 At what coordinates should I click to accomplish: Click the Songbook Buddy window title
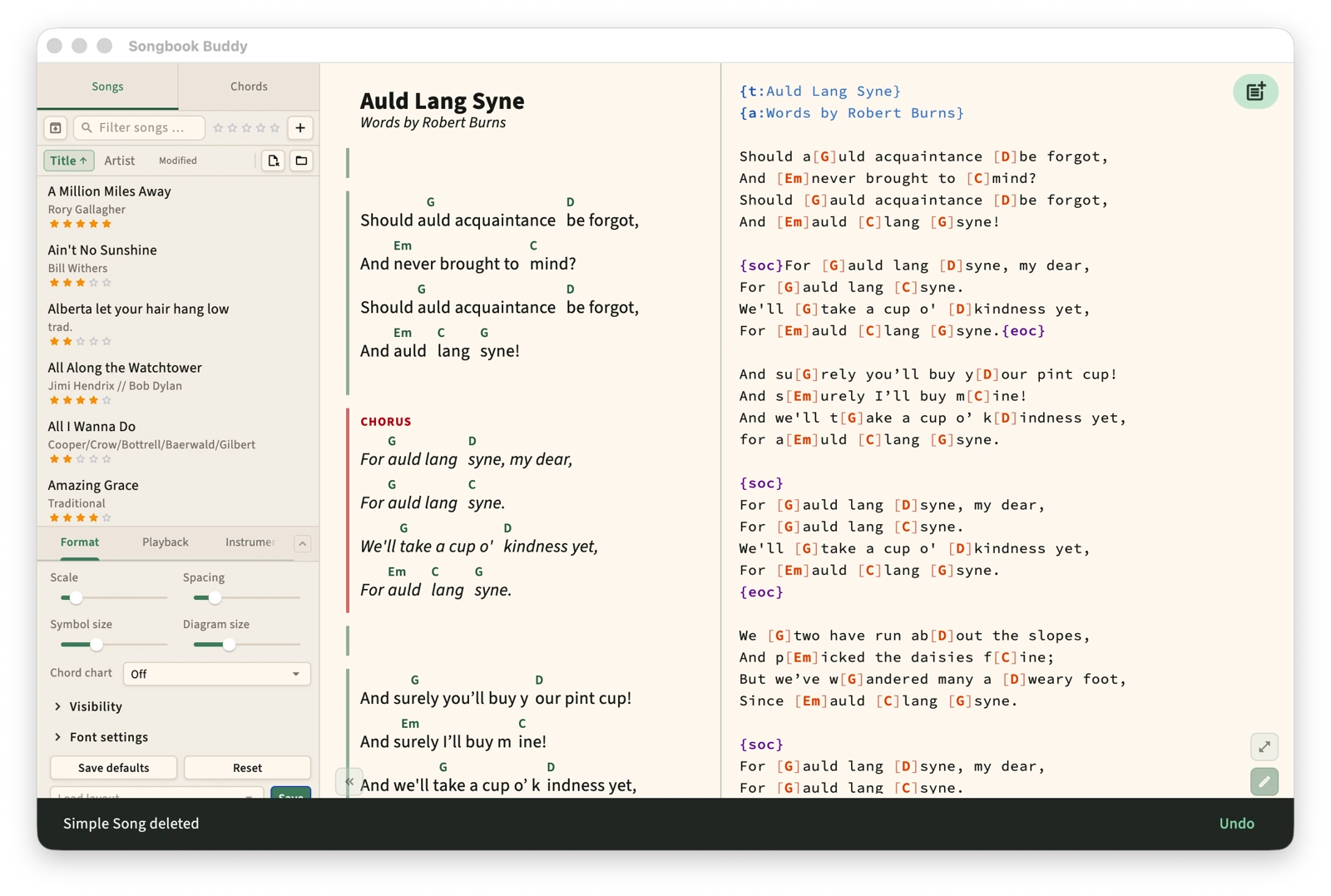188,46
